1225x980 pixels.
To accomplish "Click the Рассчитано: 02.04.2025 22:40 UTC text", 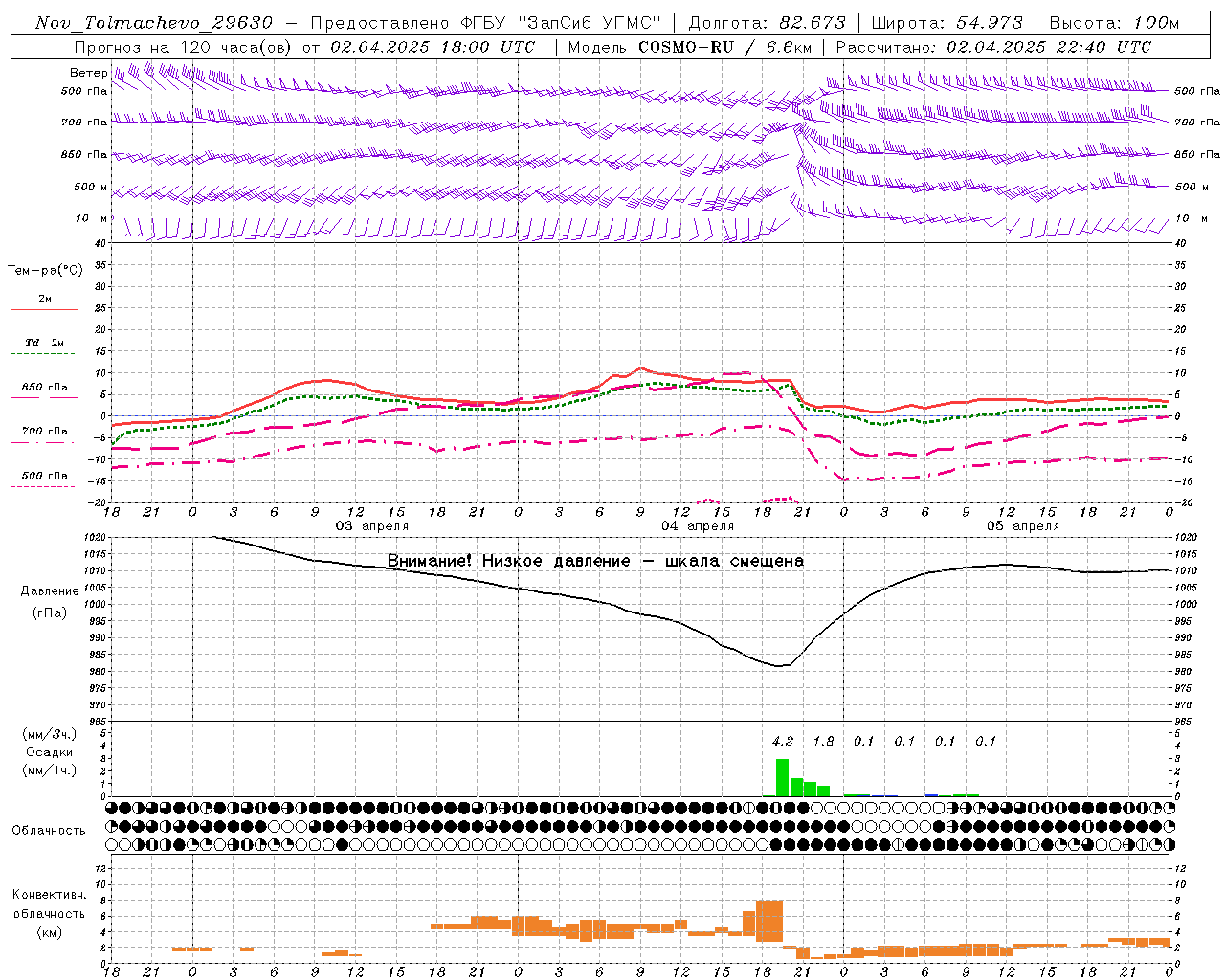I will pyautogui.click(x=993, y=47).
